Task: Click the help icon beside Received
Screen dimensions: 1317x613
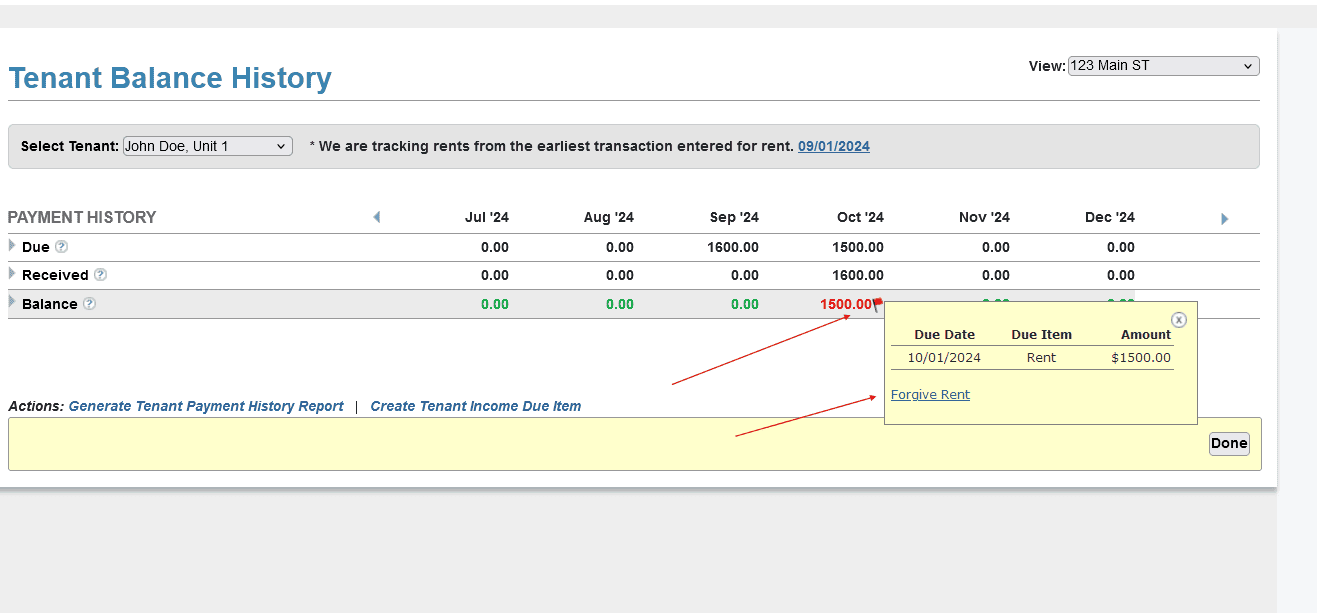Action: (100, 275)
